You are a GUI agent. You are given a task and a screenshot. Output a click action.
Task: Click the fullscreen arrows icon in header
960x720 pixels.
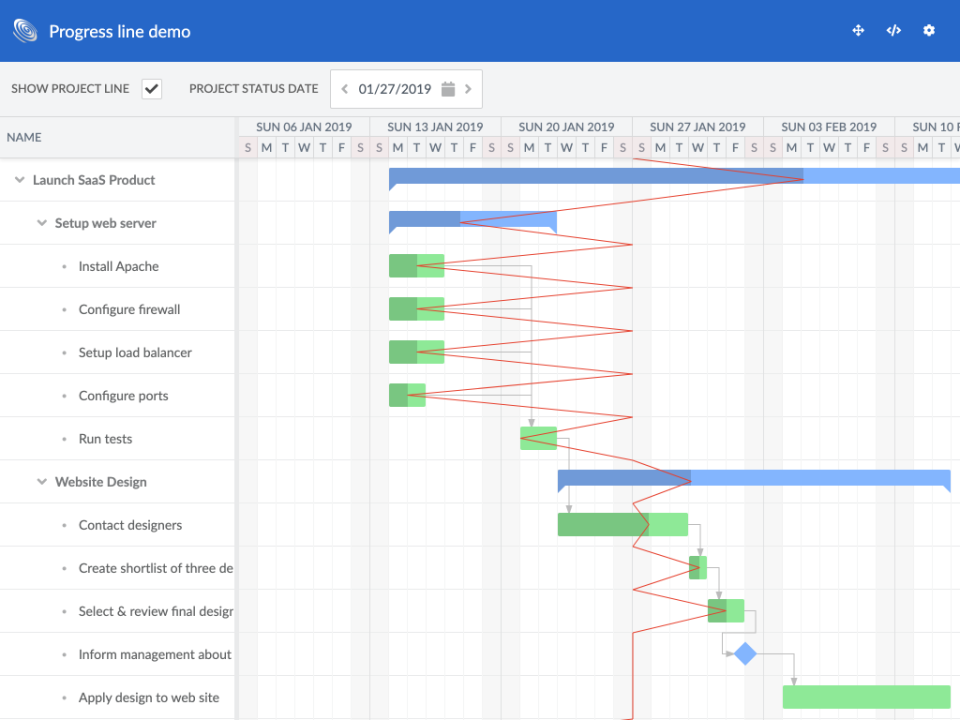click(x=858, y=31)
